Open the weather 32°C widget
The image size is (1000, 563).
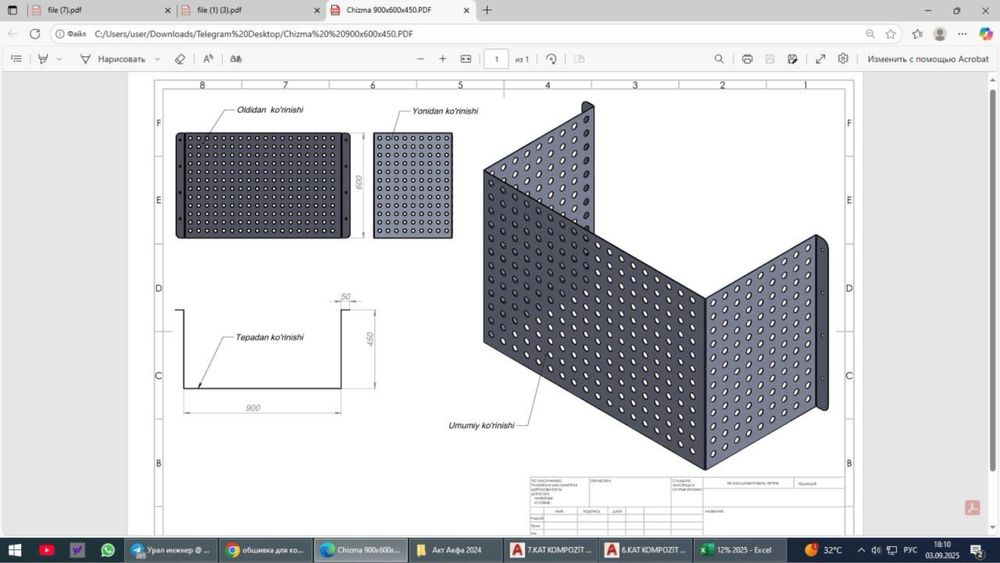click(x=823, y=550)
